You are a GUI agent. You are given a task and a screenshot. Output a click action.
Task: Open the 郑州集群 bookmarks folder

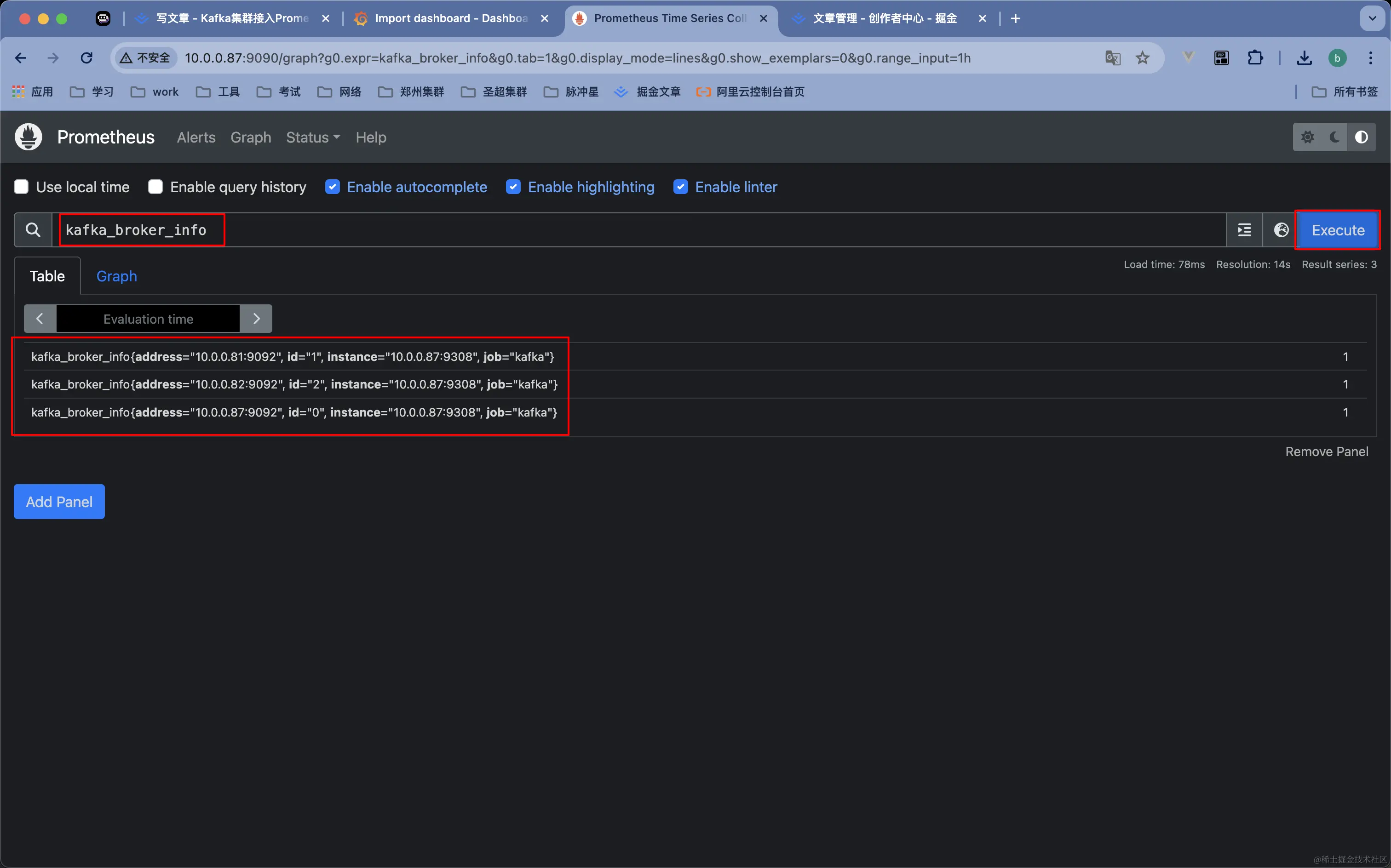tap(411, 92)
